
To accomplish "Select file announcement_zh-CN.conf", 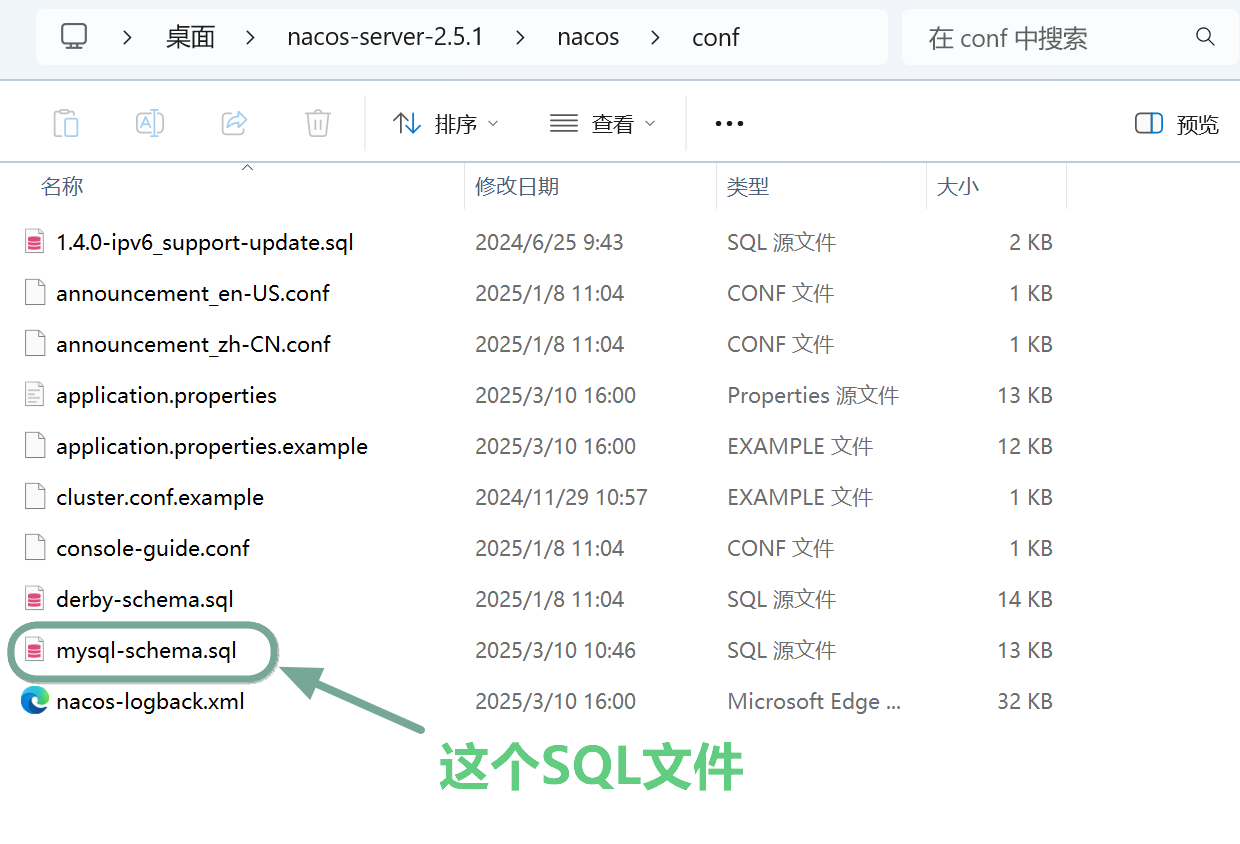I will (x=193, y=344).
